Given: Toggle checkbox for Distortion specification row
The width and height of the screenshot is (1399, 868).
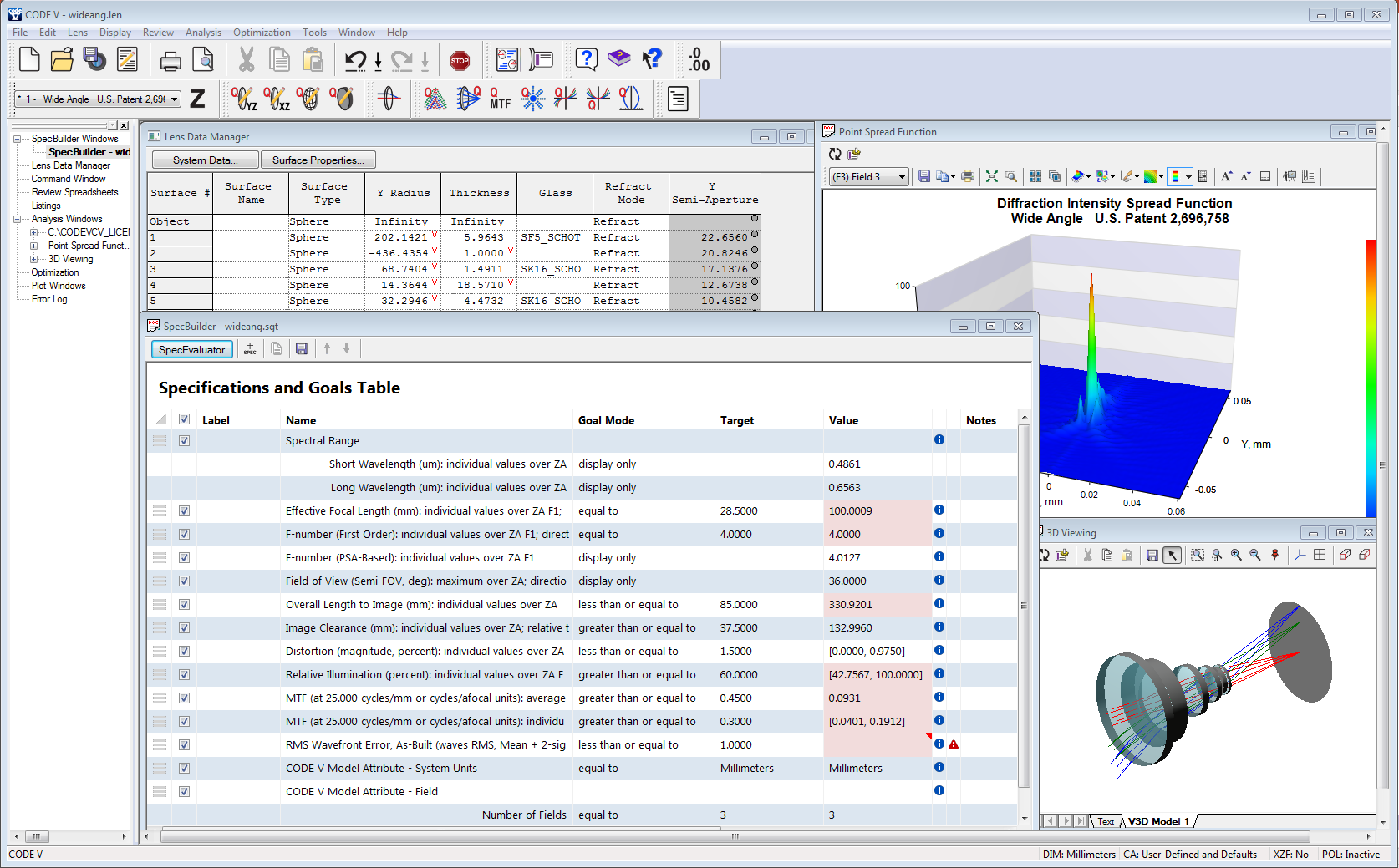Looking at the screenshot, I should point(184,652).
